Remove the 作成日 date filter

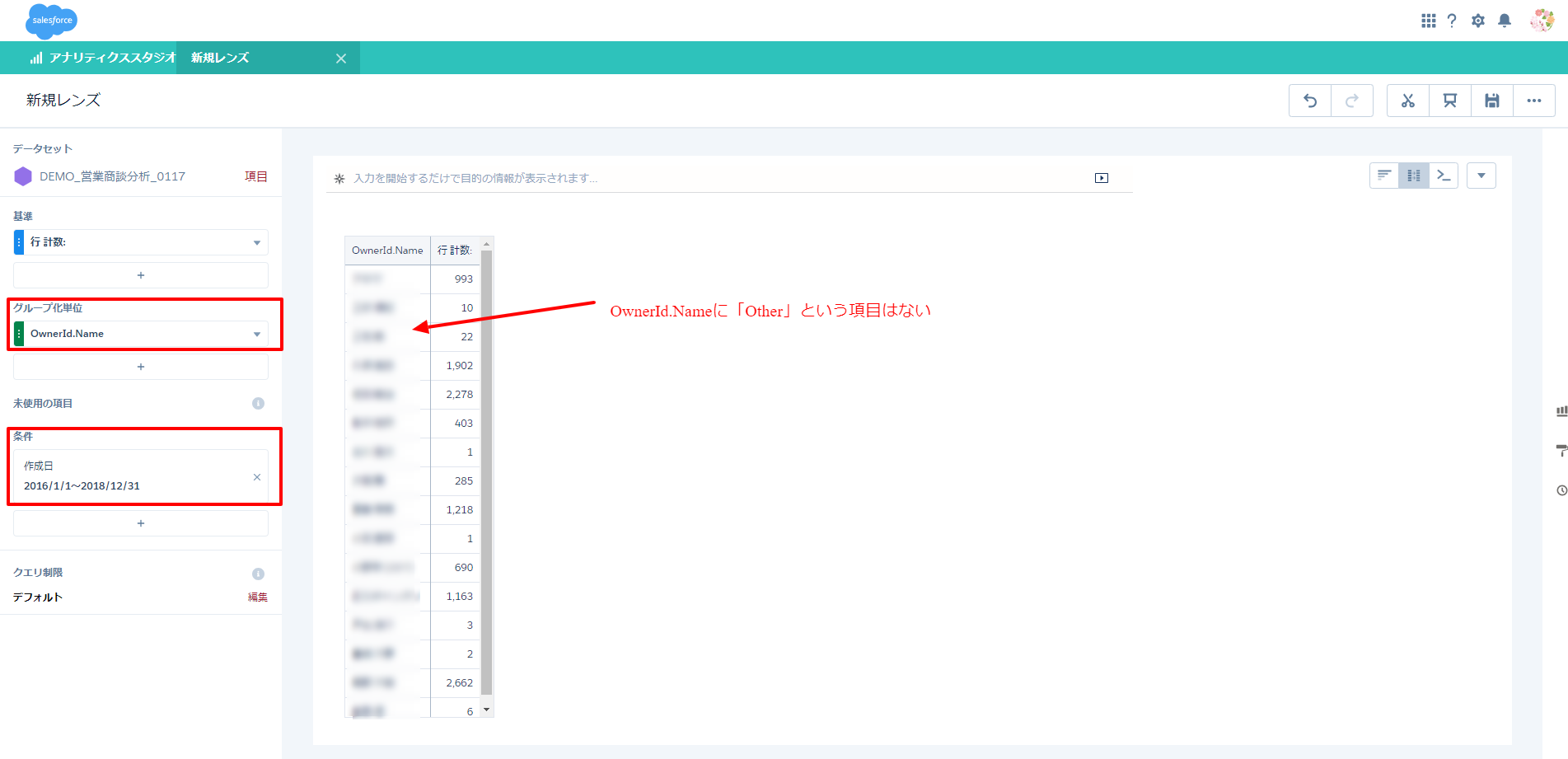257,477
